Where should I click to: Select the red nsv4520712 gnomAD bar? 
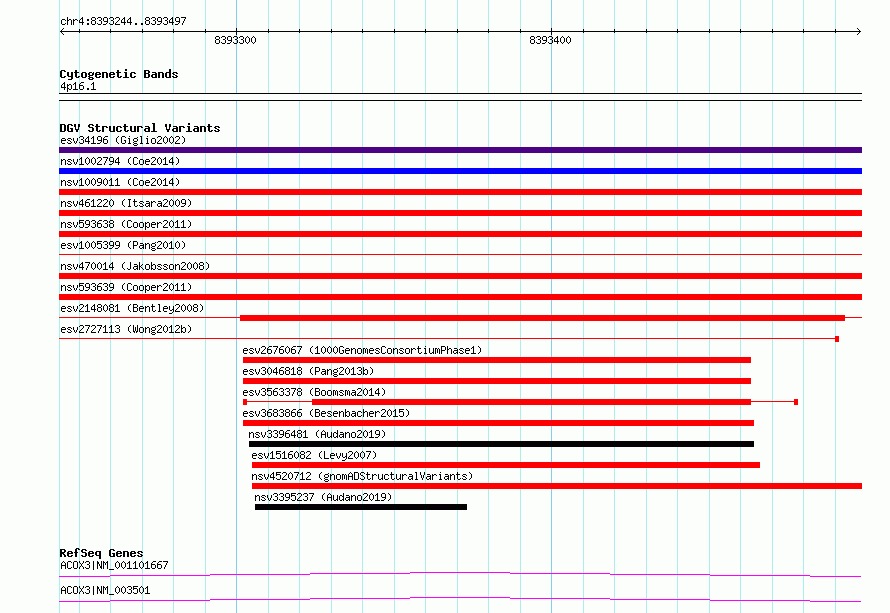click(557, 486)
